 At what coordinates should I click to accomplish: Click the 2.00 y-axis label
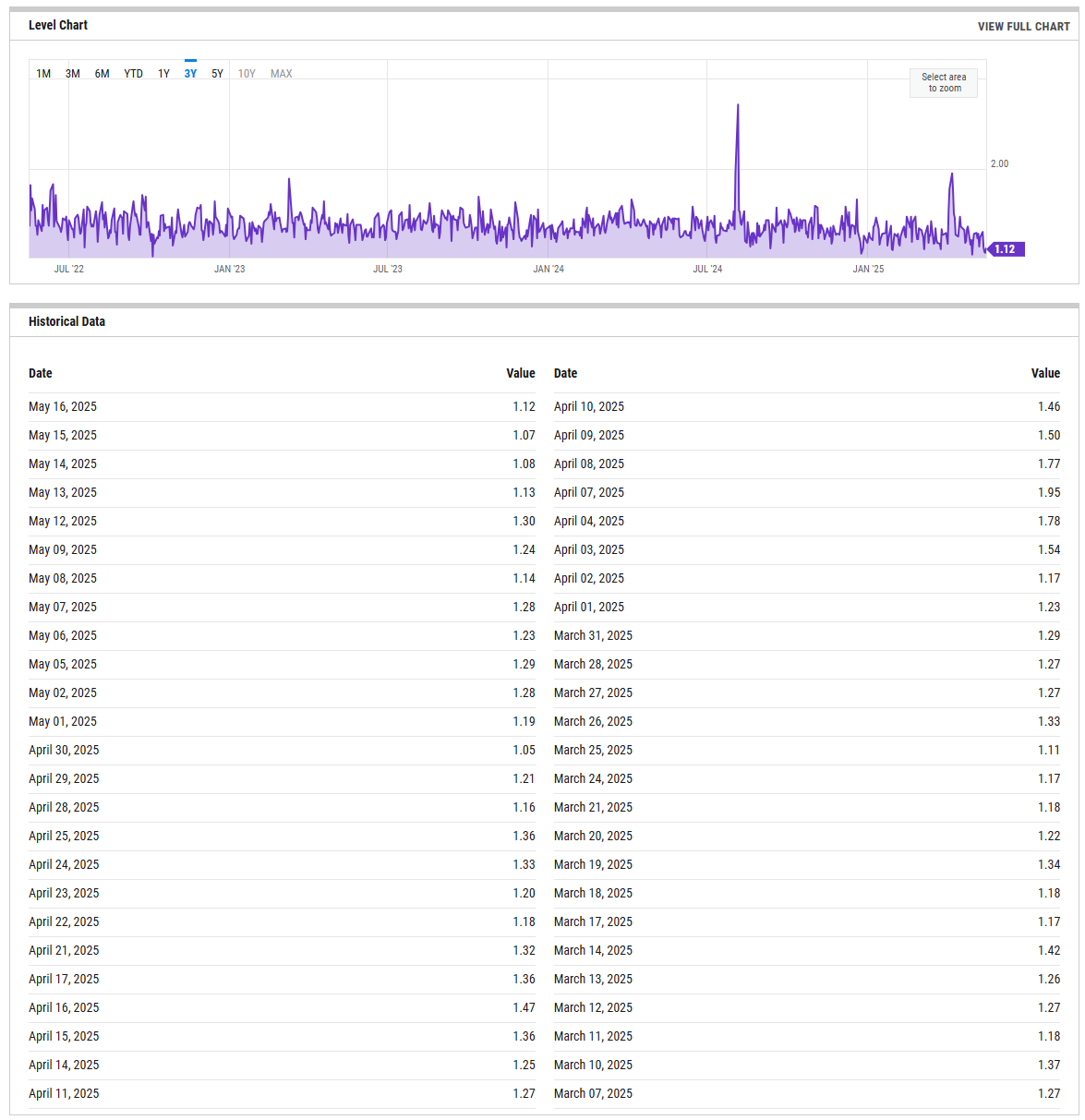1000,164
